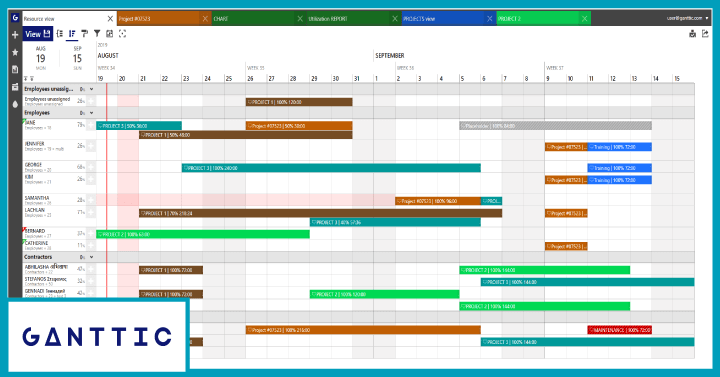Screen dimensions: 720x377
Task: Select the SAMANTHA resource name
Action: click(x=37, y=198)
